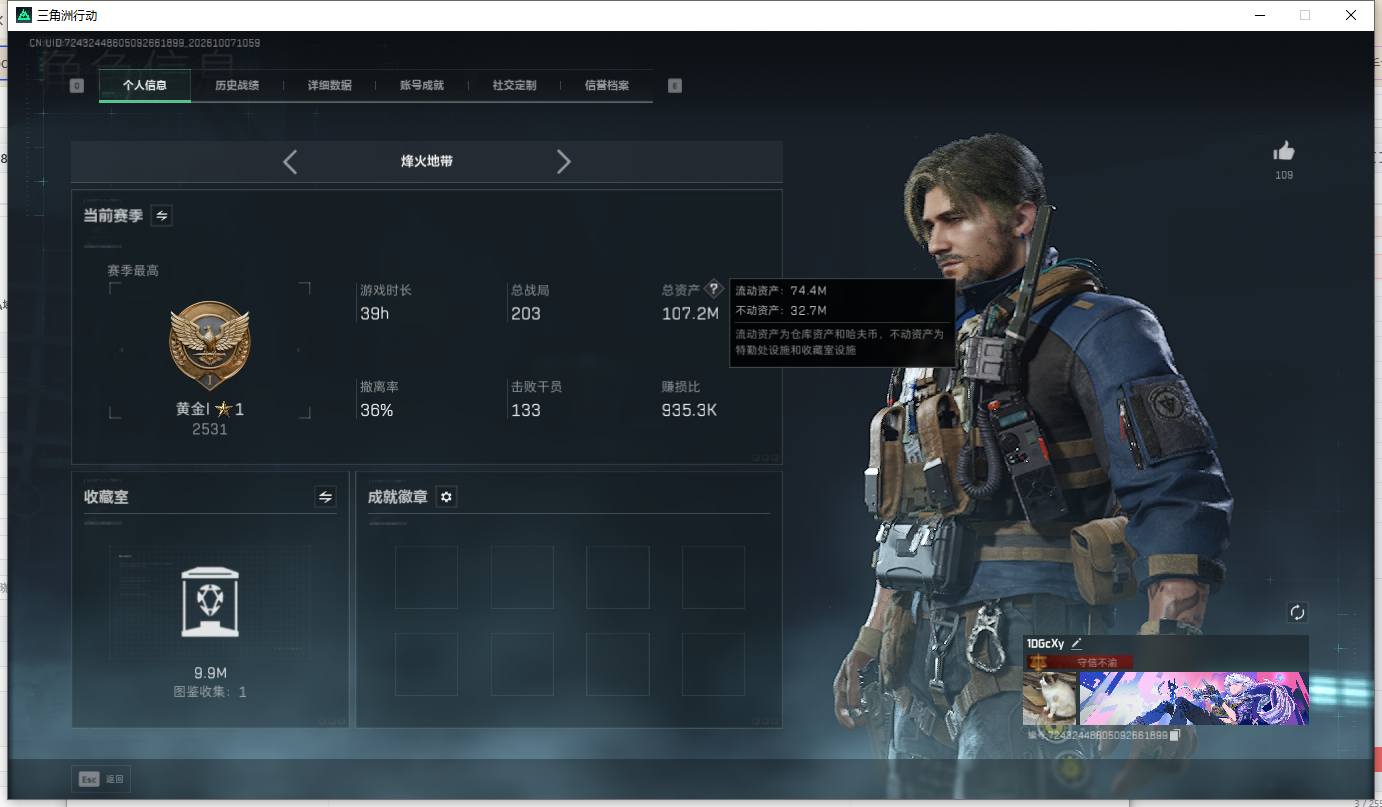Click the next tab key hint icon

(x=675, y=86)
